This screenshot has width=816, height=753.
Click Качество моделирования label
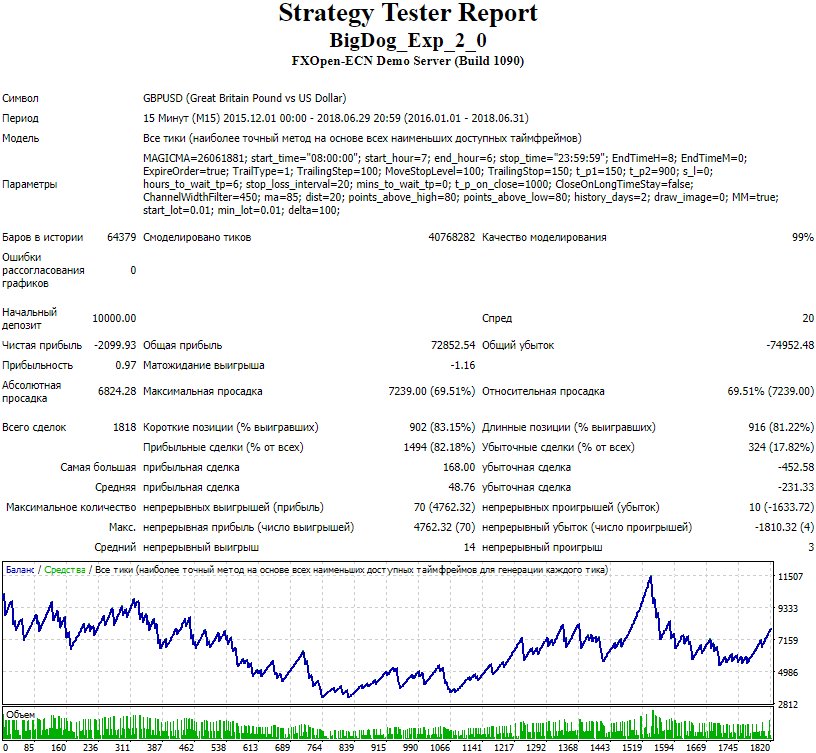click(544, 237)
